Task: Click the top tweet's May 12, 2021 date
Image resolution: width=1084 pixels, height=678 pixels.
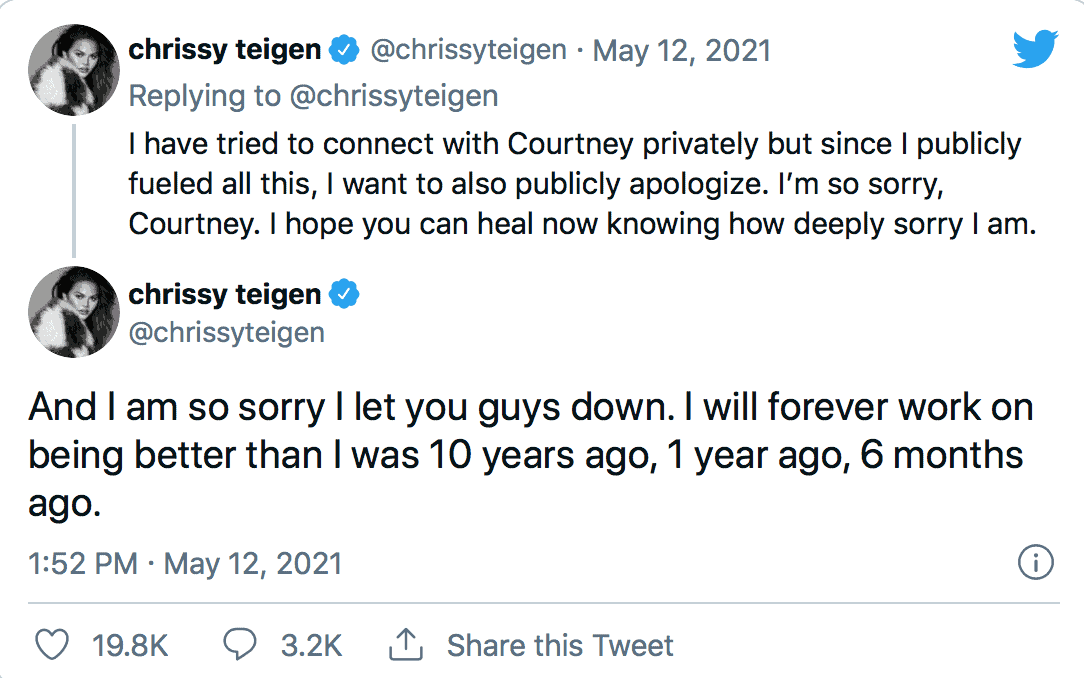Action: click(682, 50)
